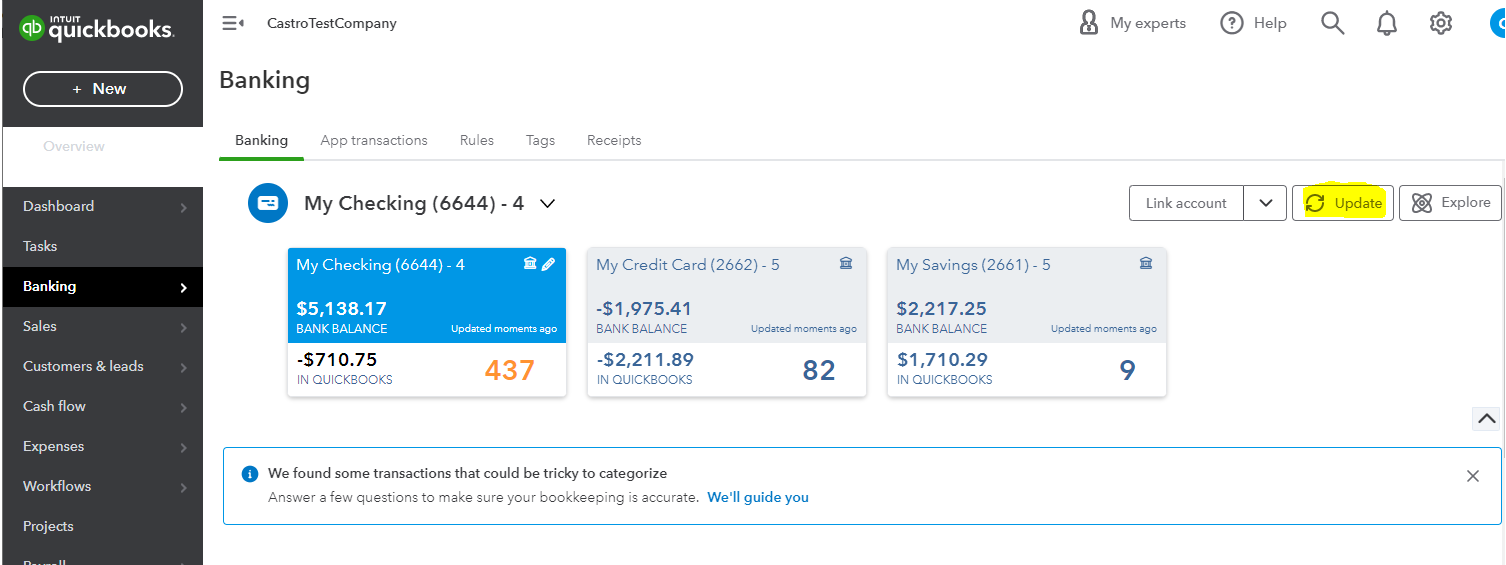Open the settings gear icon
Viewport: 1506px width, 565px height.
[x=1440, y=23]
